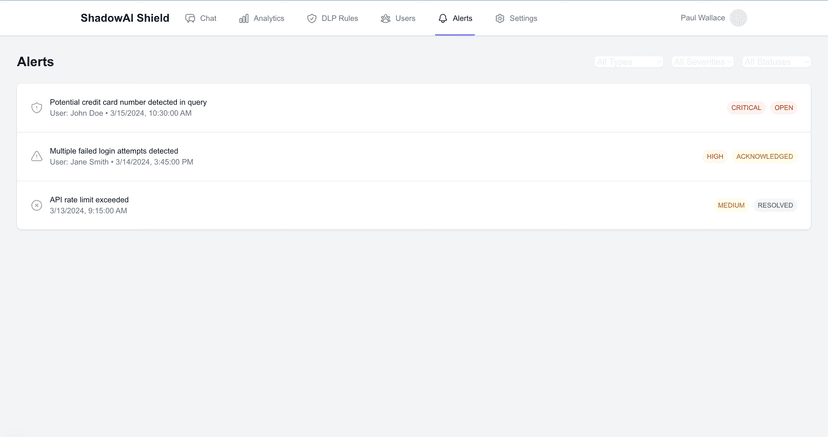Click the MEDIUM severity badge

coord(731,205)
